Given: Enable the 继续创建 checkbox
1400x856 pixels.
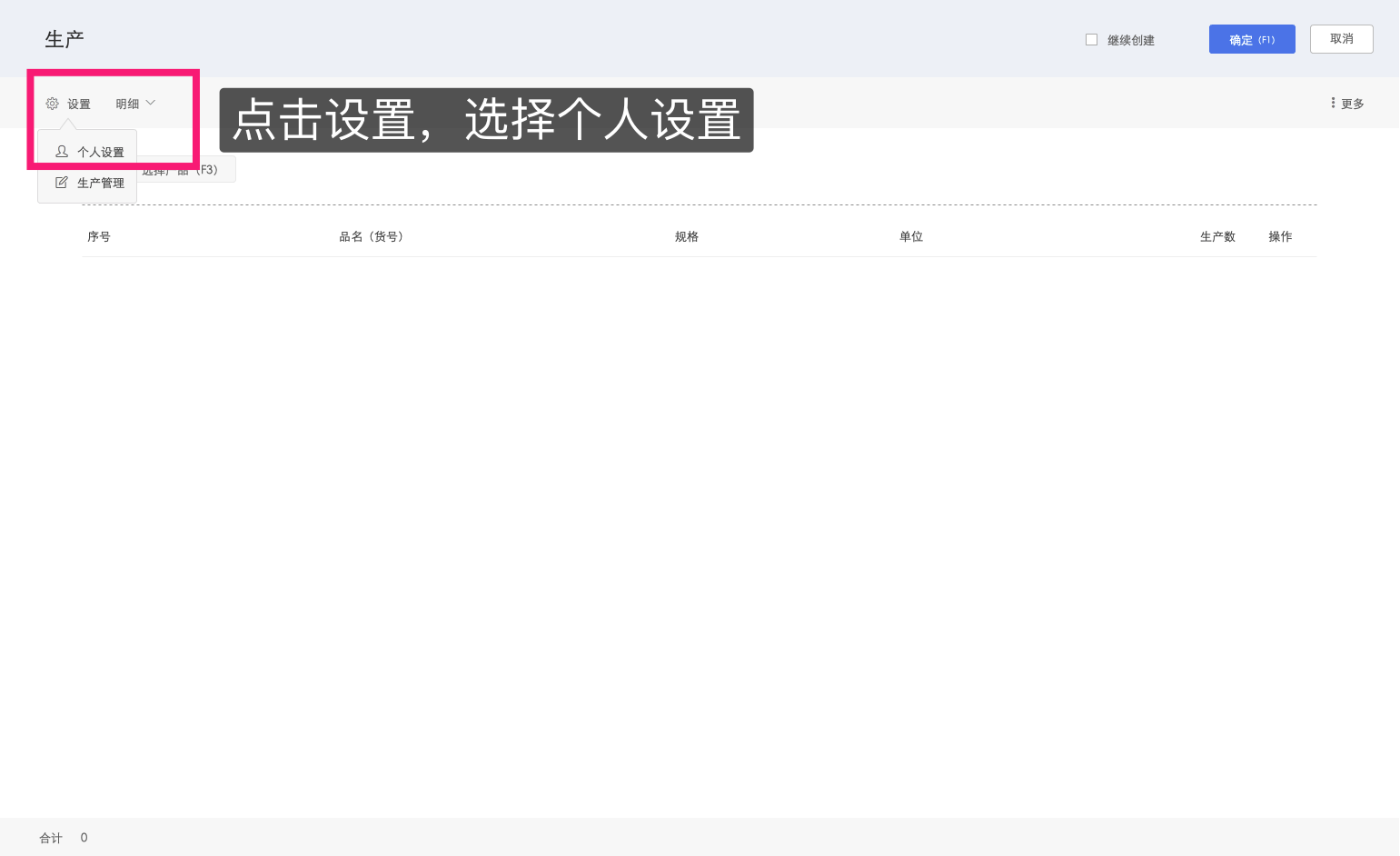Looking at the screenshot, I should [1091, 39].
